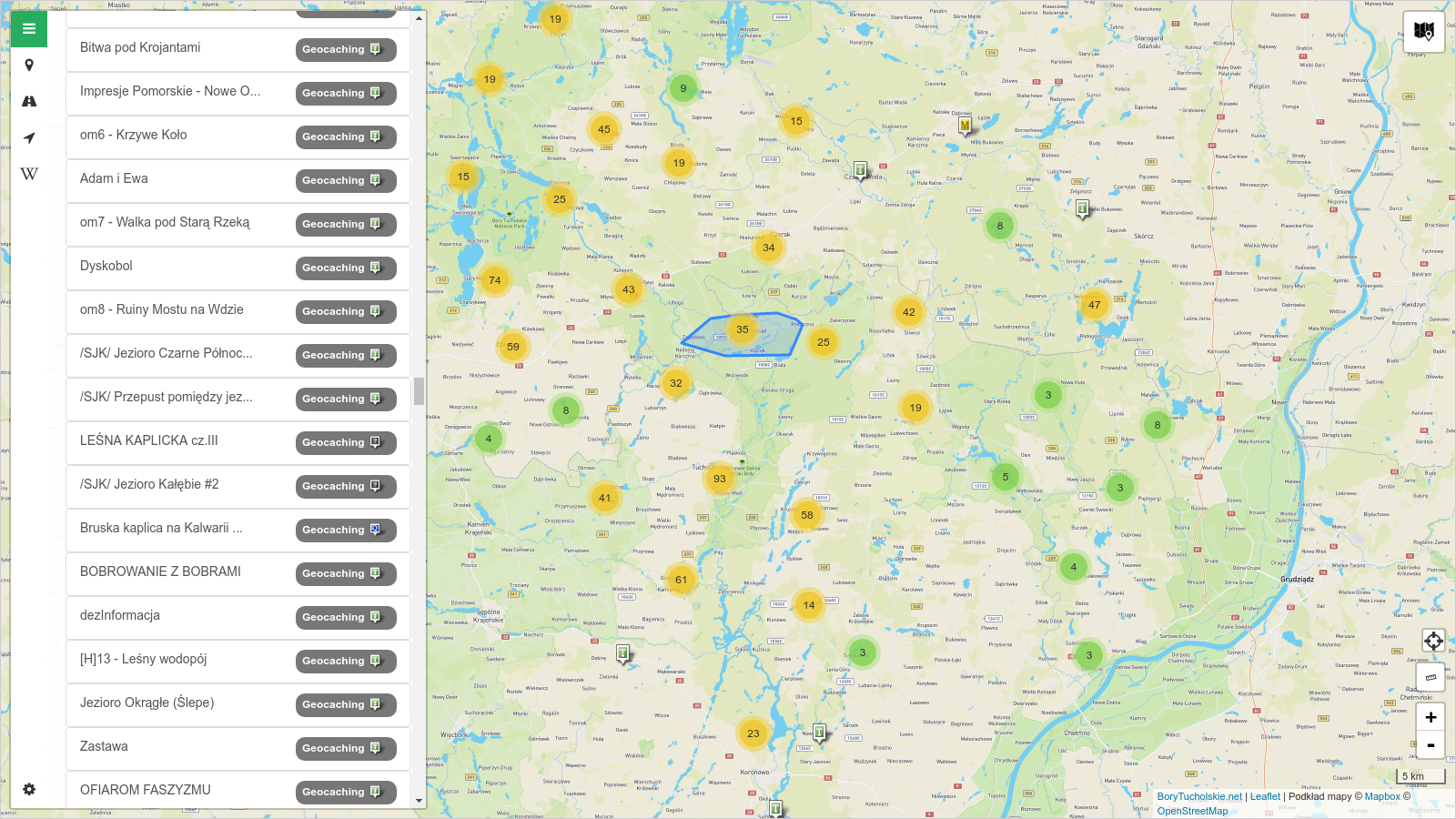Screen dimensions: 1456x819
Task: Click Geocaching badge for 'BOBROWANIE Z BOBRAMI'
Action: pyautogui.click(x=345, y=574)
